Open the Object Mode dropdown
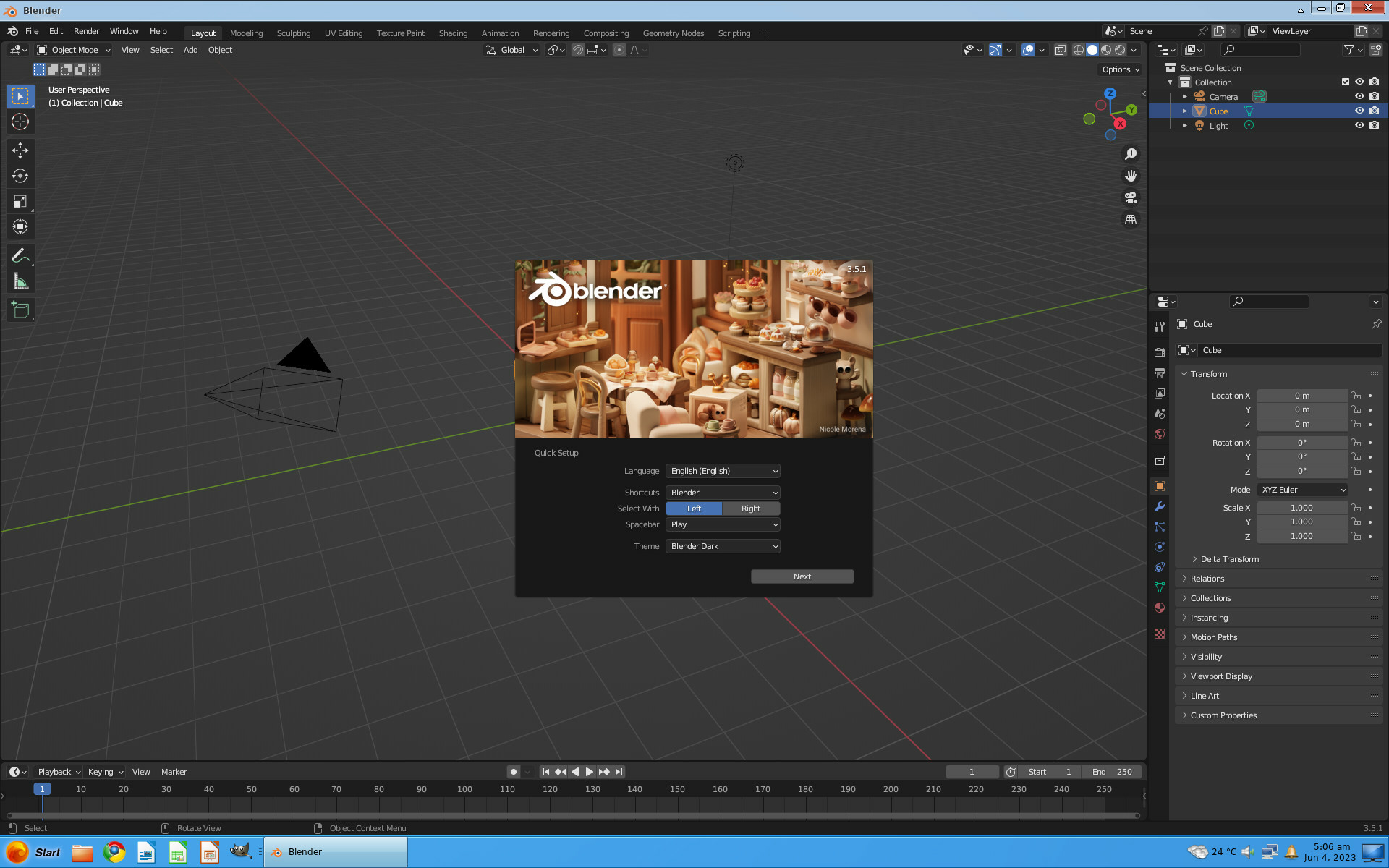Image resolution: width=1389 pixels, height=868 pixels. pos(74,50)
